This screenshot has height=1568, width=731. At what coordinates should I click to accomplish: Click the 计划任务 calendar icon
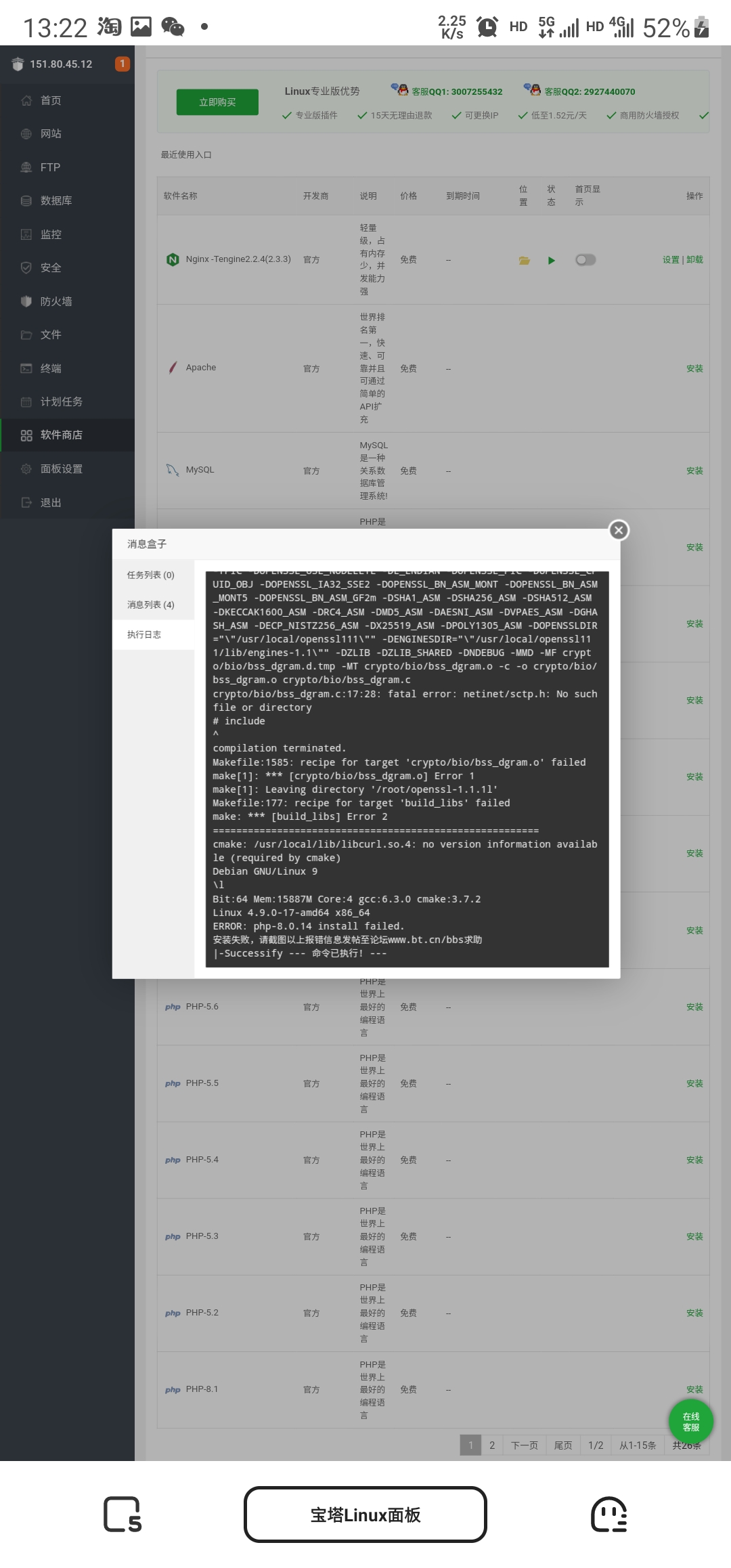click(26, 401)
